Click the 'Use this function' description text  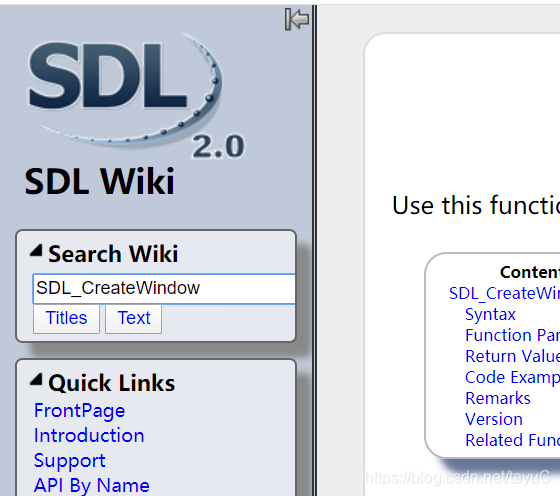click(x=476, y=205)
